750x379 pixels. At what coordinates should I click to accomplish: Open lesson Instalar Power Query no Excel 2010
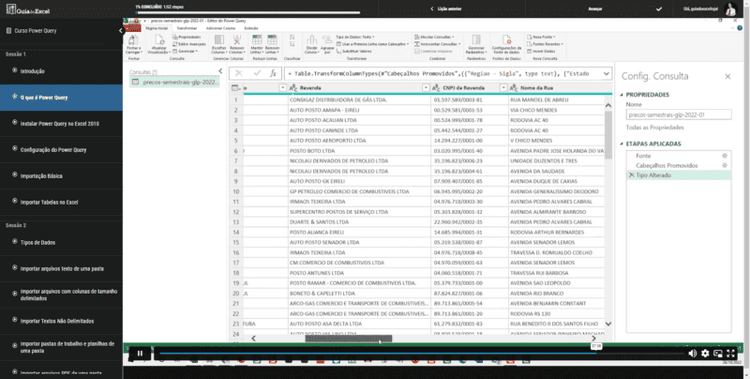click(61, 123)
